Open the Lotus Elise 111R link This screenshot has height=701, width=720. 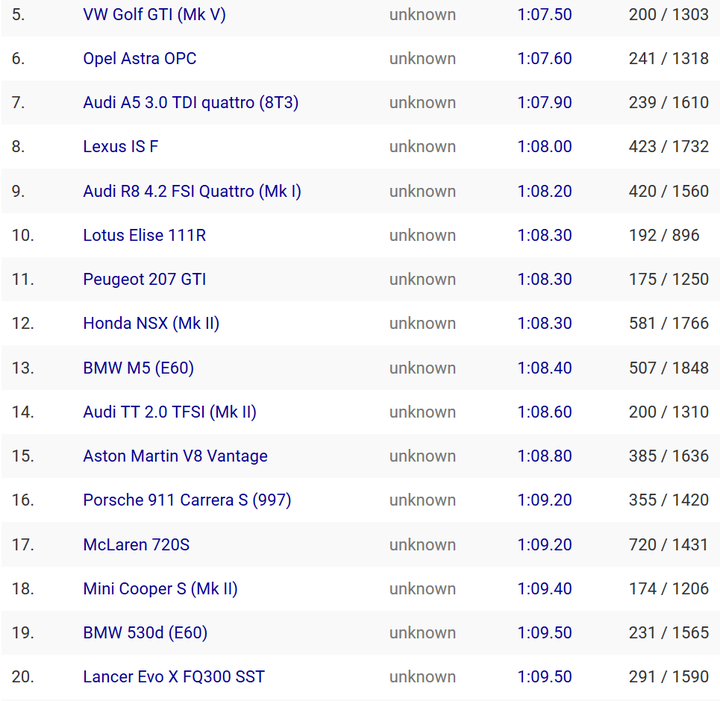[144, 236]
